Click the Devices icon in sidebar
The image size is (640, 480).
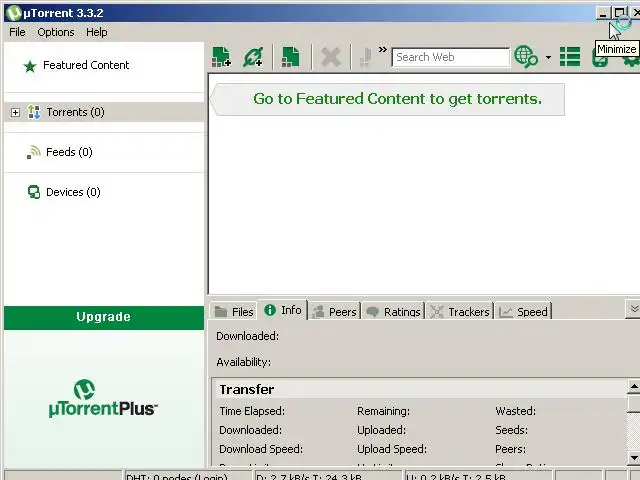tap(34, 192)
